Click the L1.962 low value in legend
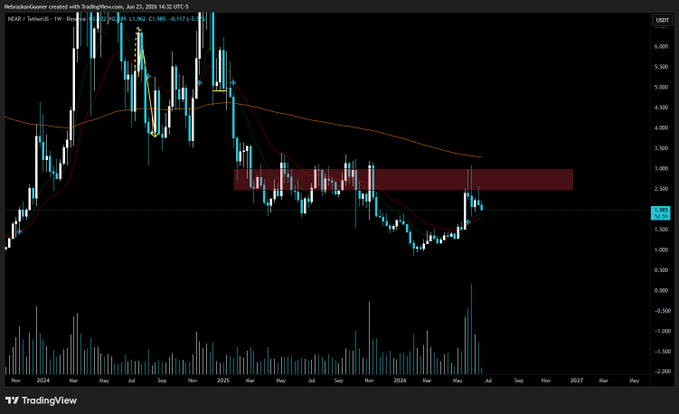This screenshot has height=414, width=679. [137, 19]
